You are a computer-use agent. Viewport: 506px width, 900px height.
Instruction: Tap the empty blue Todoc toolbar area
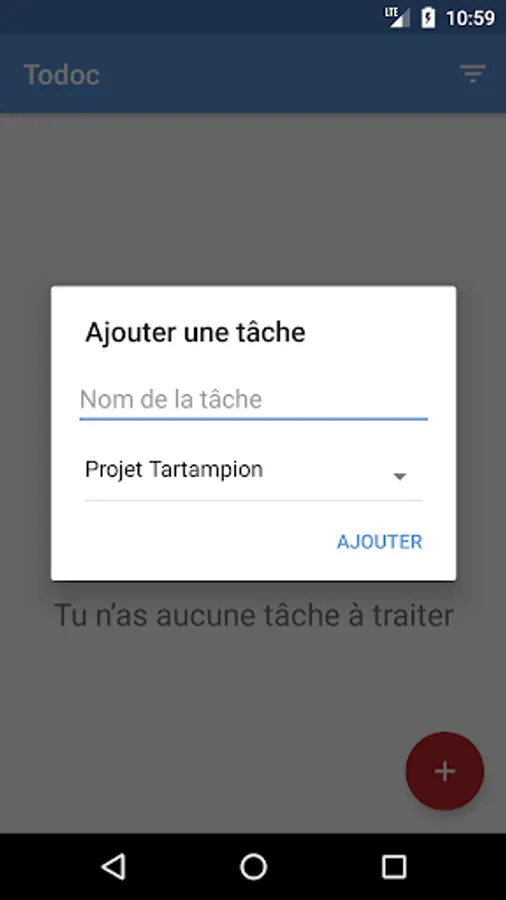(x=275, y=74)
